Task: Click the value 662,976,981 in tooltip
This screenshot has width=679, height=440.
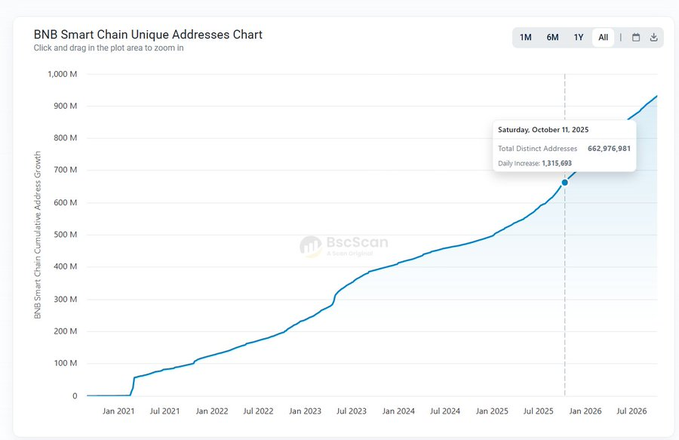Action: tap(609, 149)
